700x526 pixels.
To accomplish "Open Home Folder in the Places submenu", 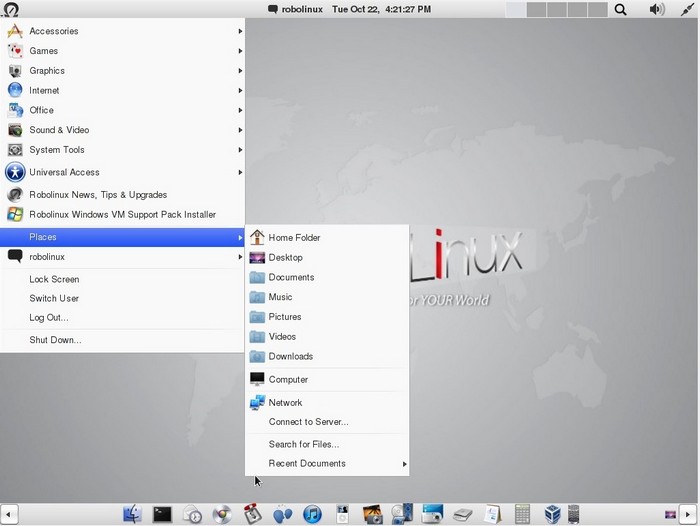I will 327,238.
